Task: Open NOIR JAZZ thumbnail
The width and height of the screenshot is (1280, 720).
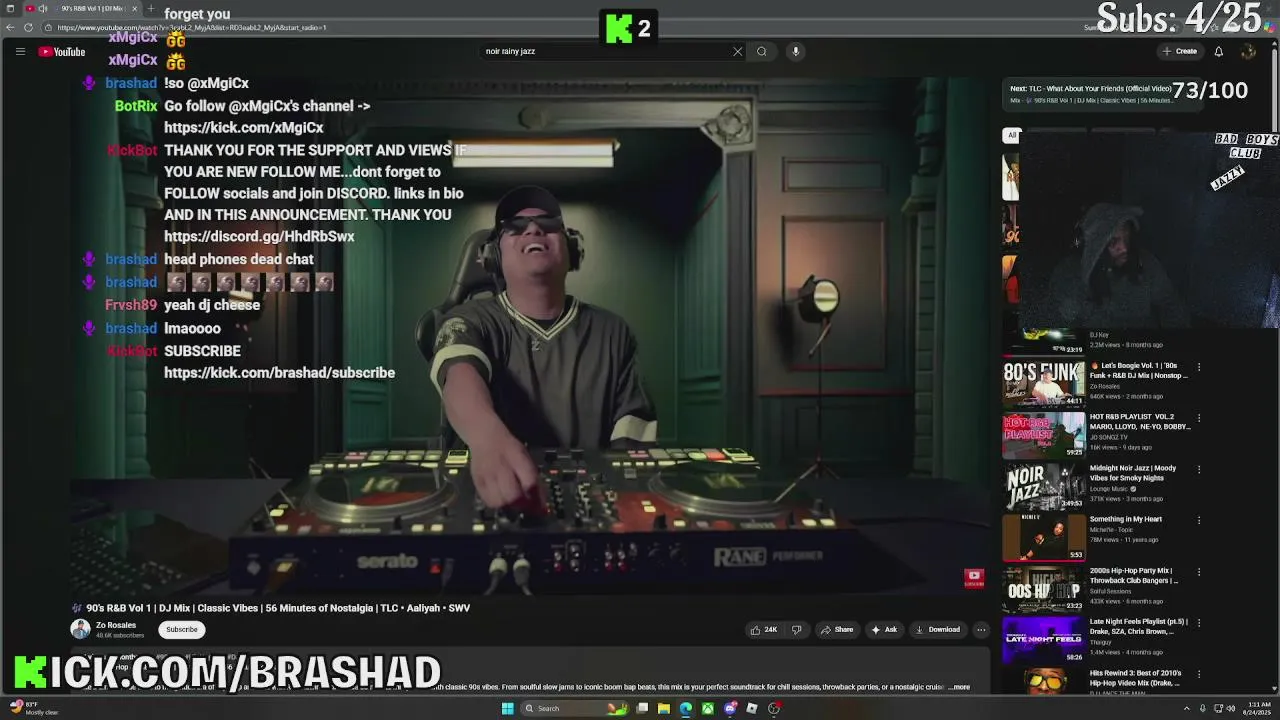Action: point(1043,486)
